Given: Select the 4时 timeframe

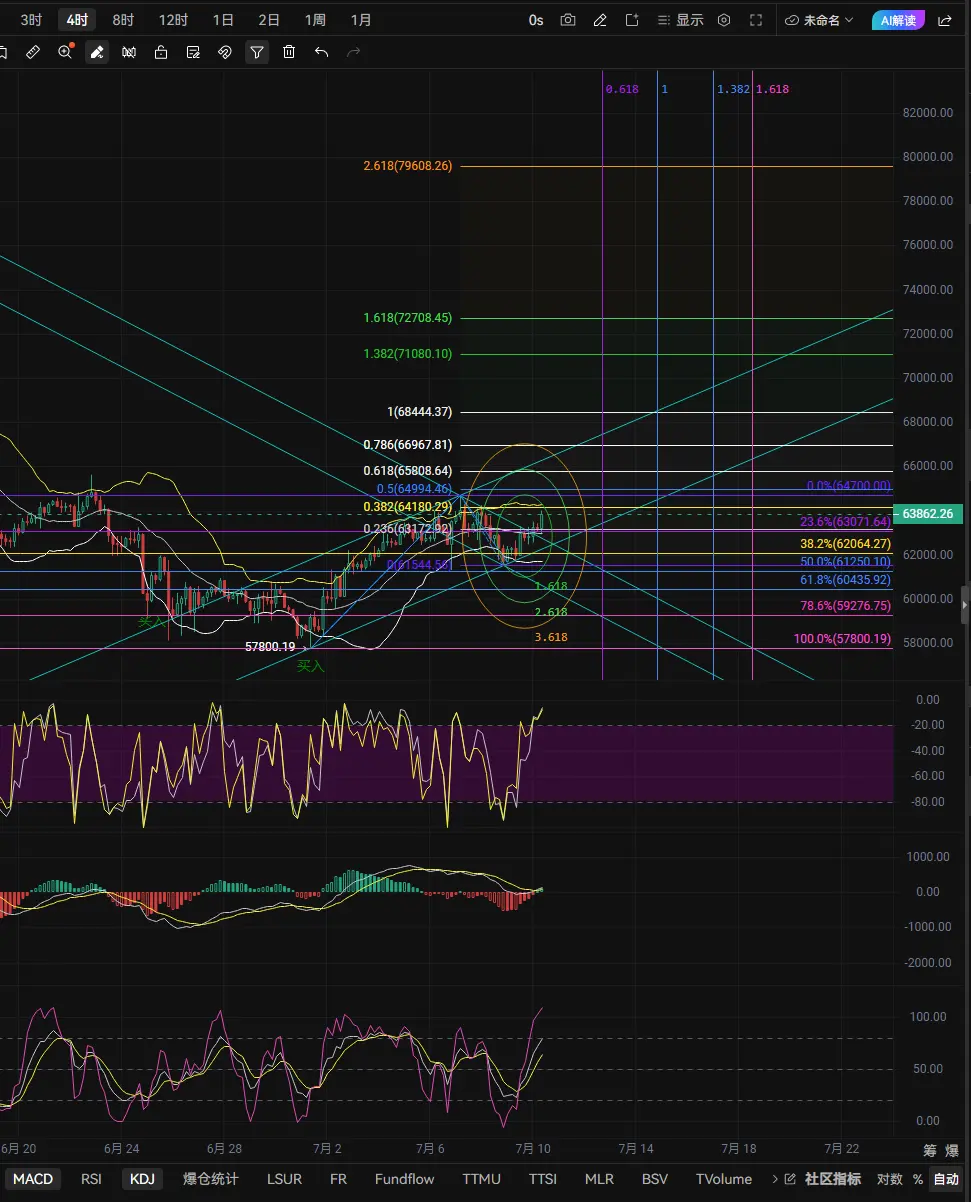Looking at the screenshot, I should [x=77, y=20].
